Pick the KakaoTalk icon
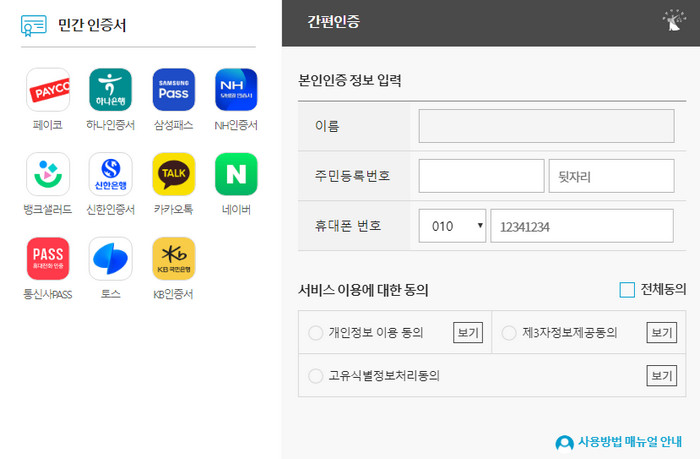The height and width of the screenshot is (459, 700). pyautogui.click(x=174, y=174)
